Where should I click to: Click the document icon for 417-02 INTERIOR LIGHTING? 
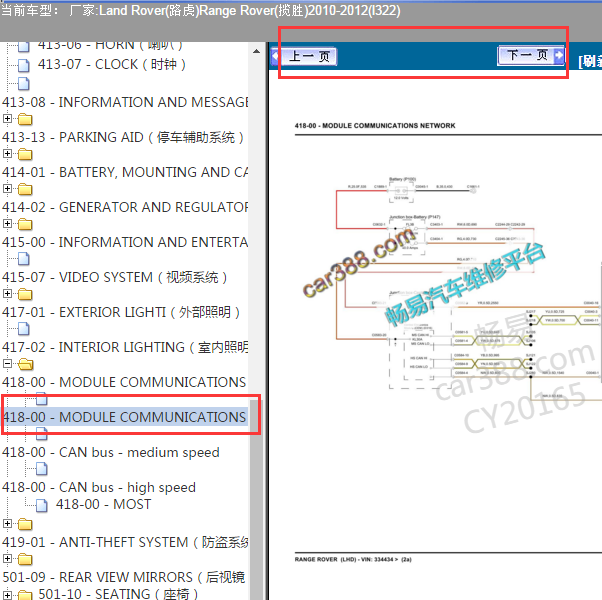click(24, 329)
